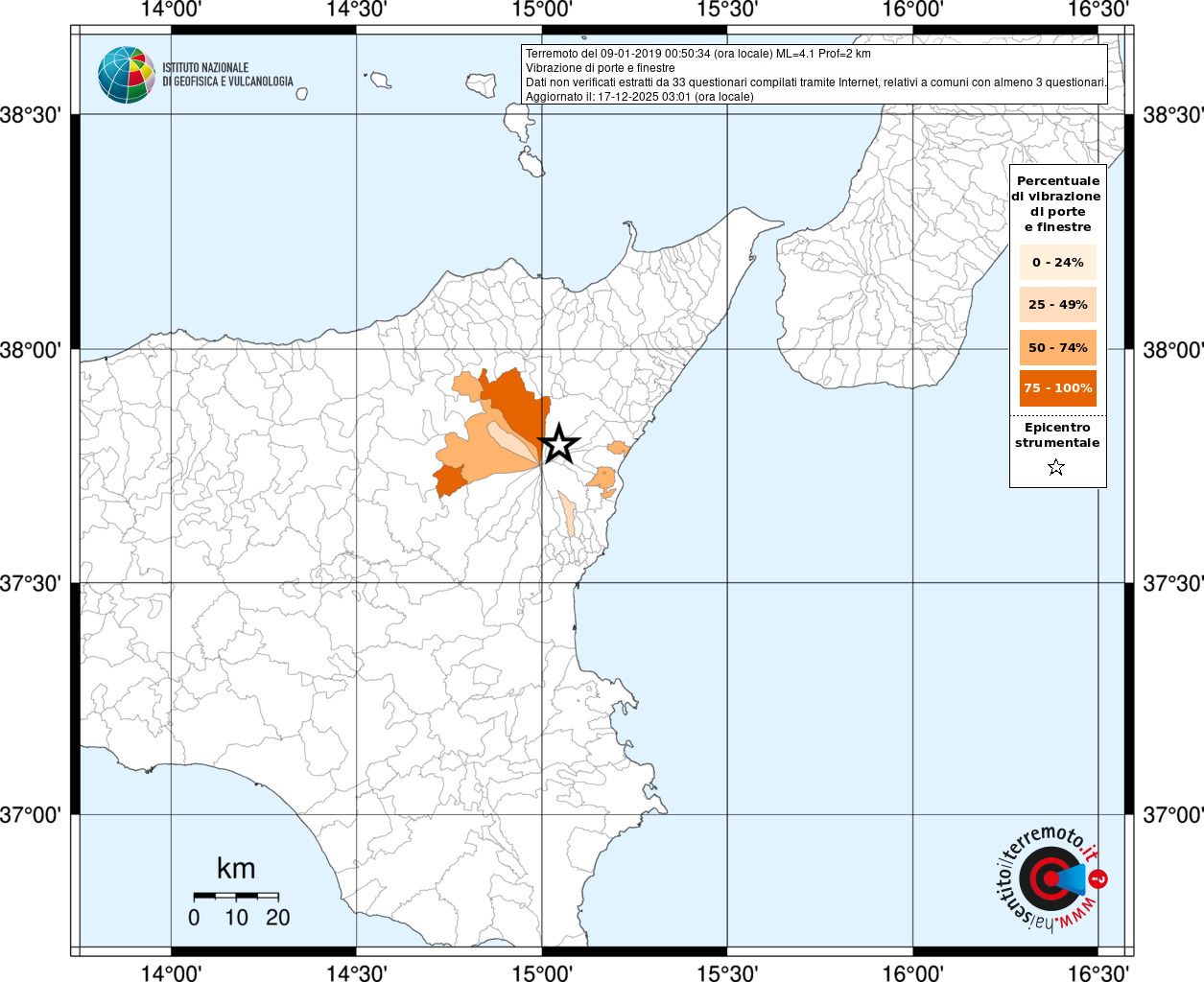This screenshot has height=982, width=1204.
Task: Click the star symbol in the legend
Action: (x=1056, y=468)
